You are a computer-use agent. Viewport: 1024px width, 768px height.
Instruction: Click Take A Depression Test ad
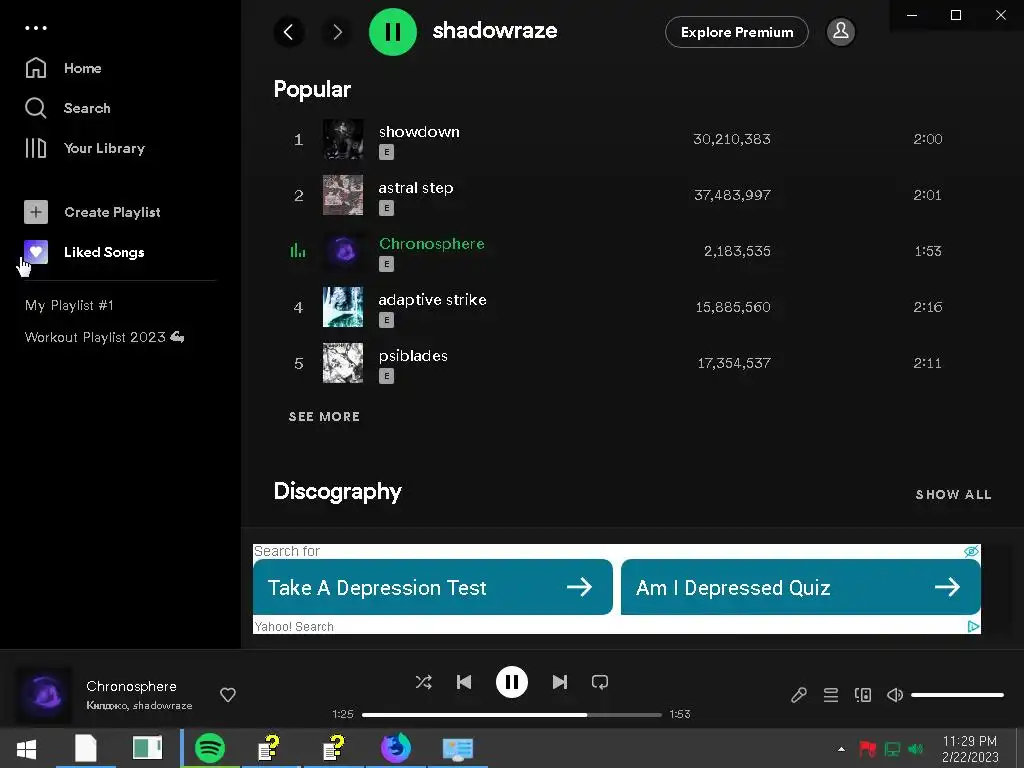tap(432, 587)
